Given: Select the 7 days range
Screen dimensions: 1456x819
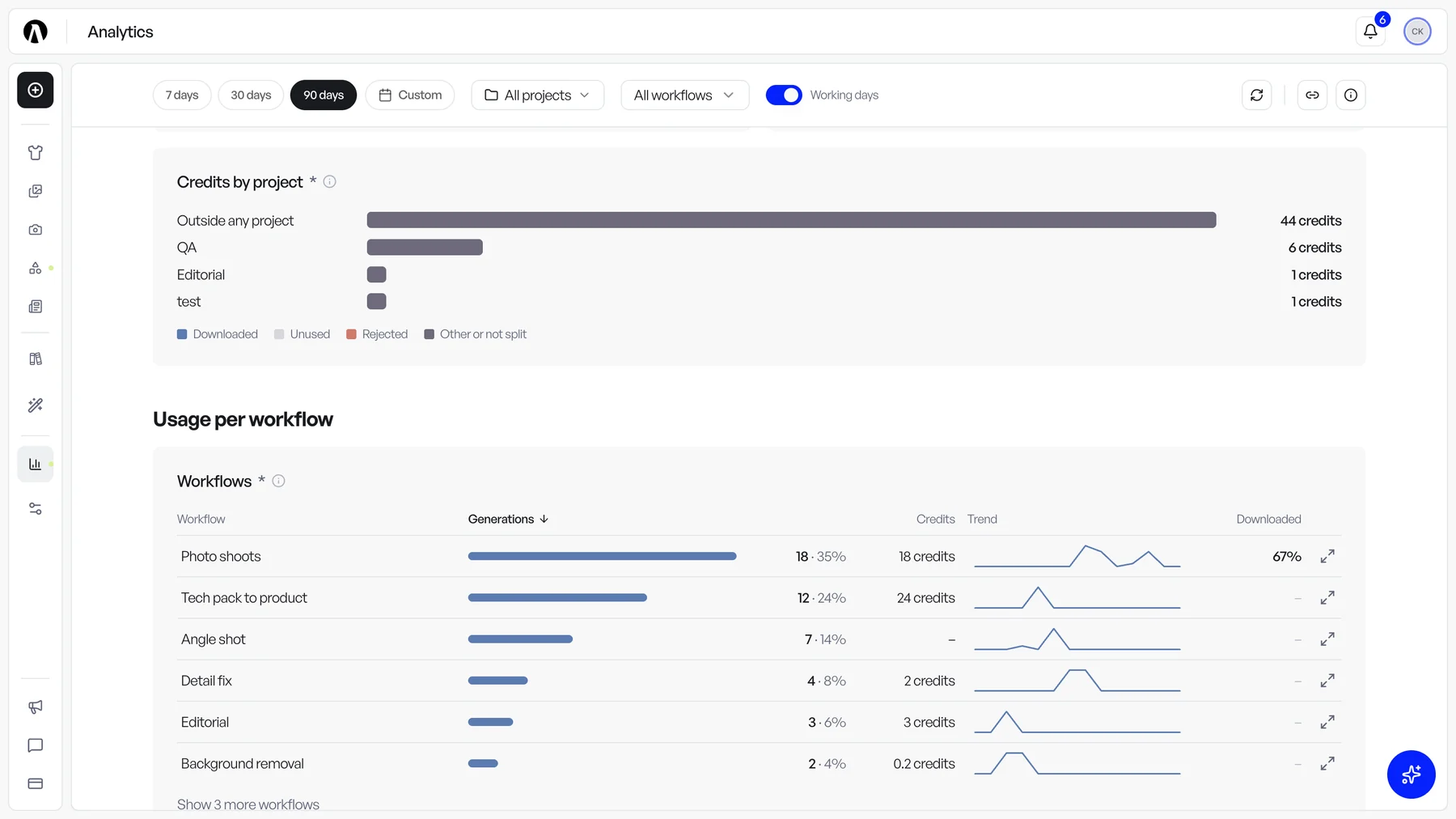Looking at the screenshot, I should point(182,95).
